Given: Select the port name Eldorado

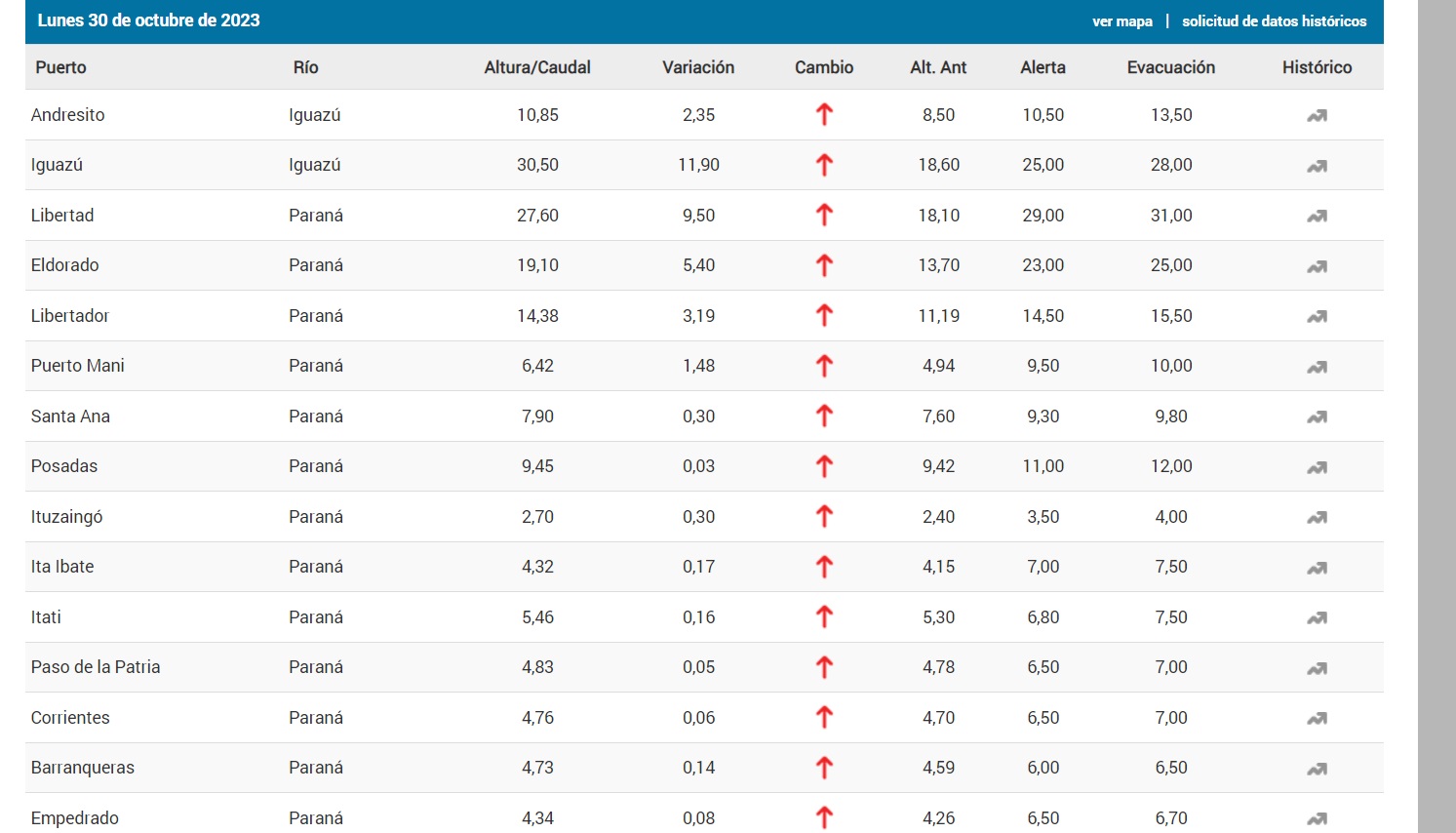Looking at the screenshot, I should point(64,265).
